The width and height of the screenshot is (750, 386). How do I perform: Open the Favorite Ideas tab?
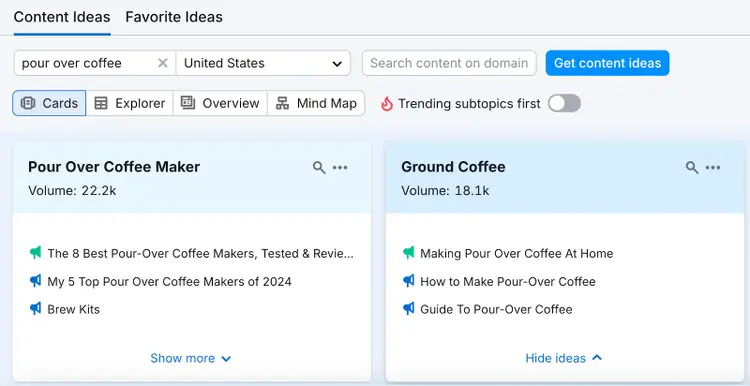tap(174, 17)
